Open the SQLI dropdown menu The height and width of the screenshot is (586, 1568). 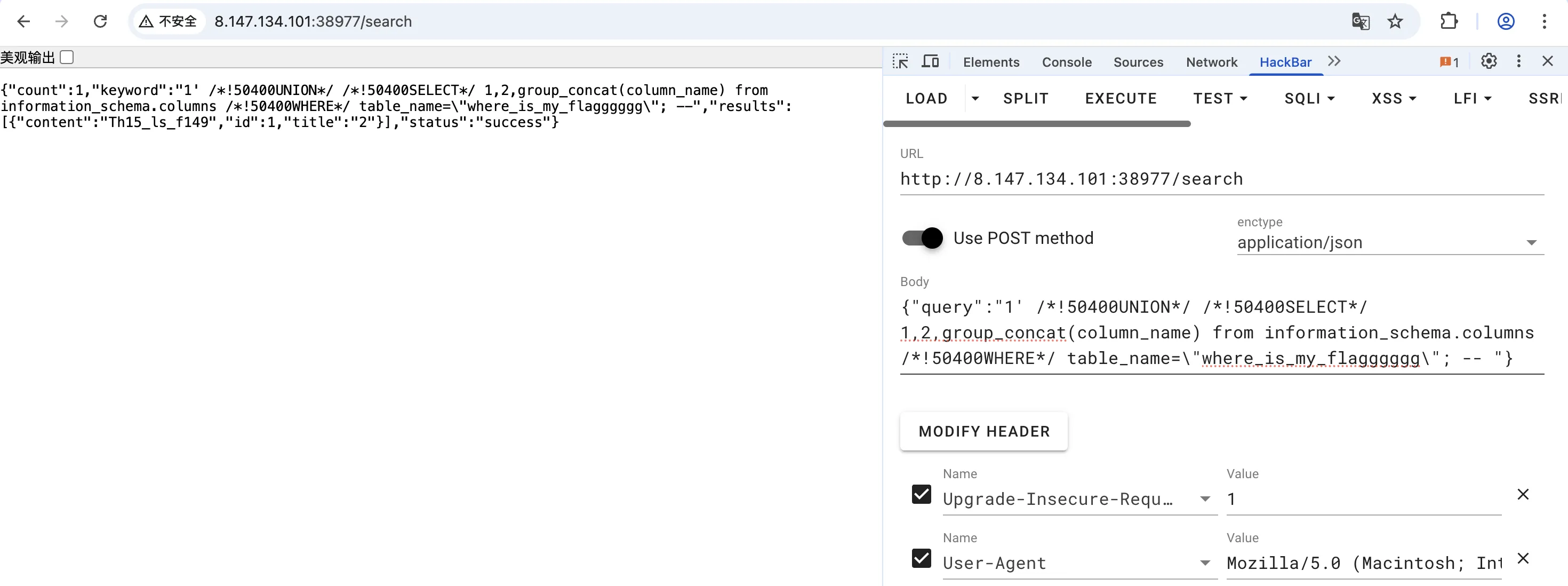pos(1309,98)
